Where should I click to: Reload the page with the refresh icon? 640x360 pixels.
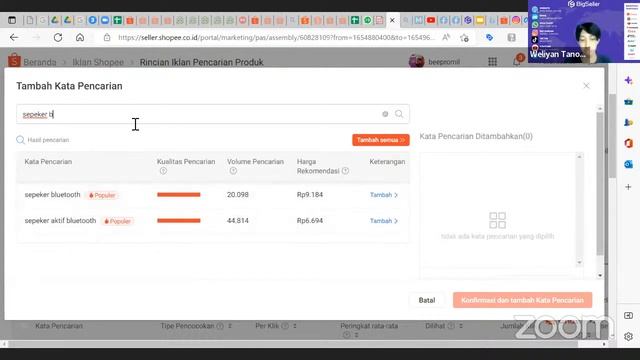coord(58,38)
